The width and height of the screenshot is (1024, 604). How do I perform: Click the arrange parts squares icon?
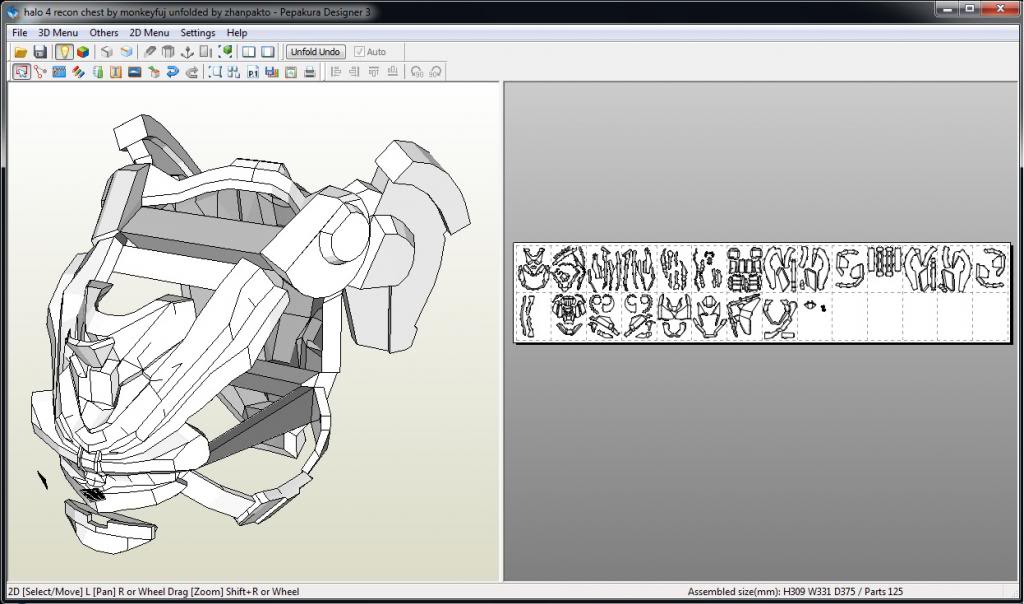point(234,72)
